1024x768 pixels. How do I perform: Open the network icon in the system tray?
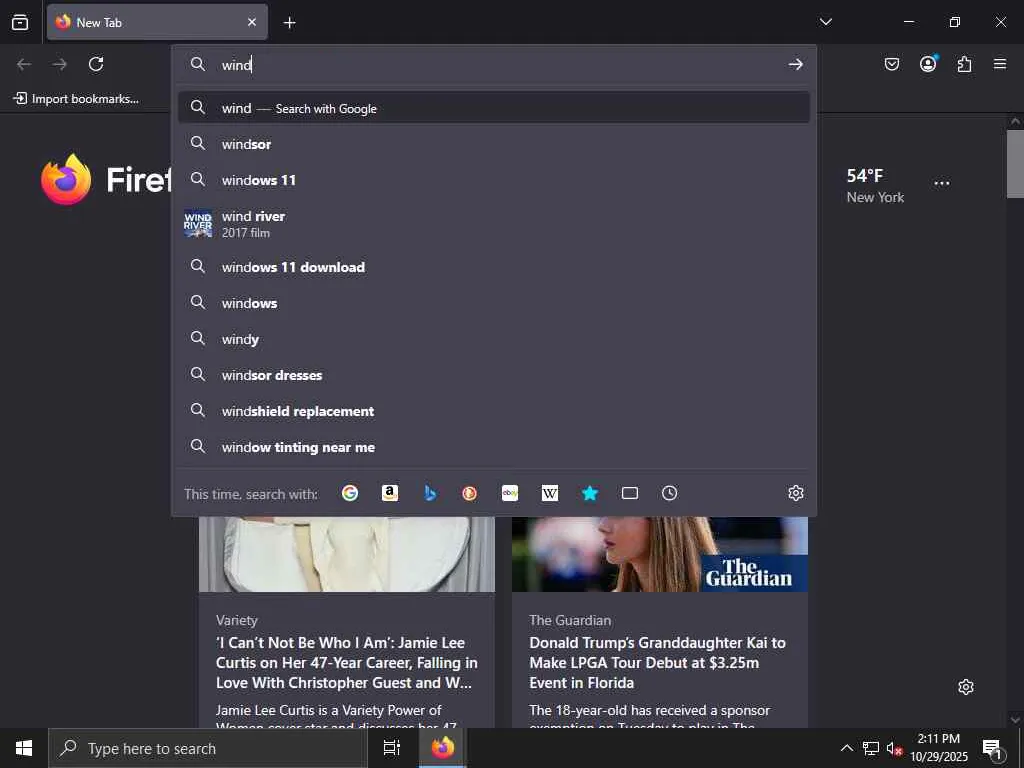871,748
